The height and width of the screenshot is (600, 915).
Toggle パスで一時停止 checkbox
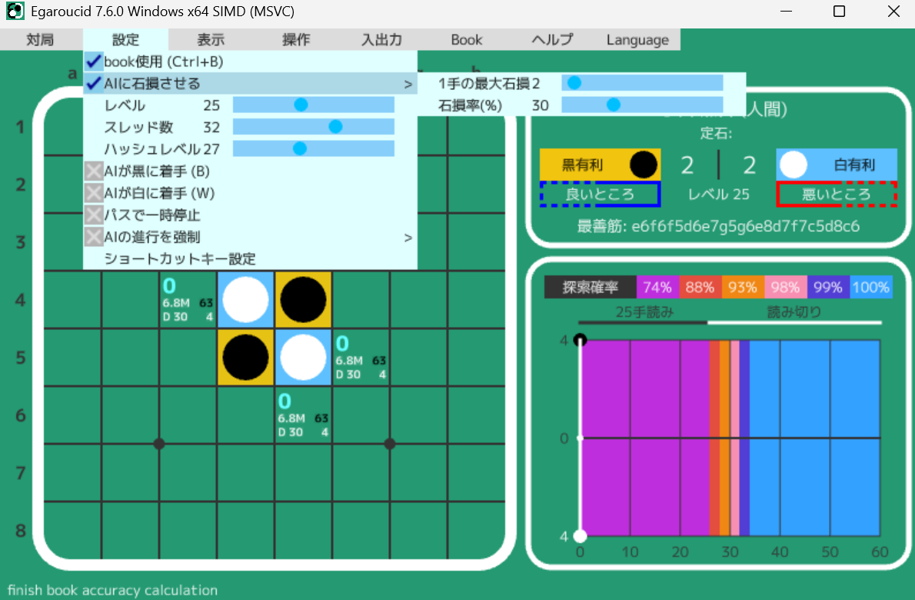[94, 215]
